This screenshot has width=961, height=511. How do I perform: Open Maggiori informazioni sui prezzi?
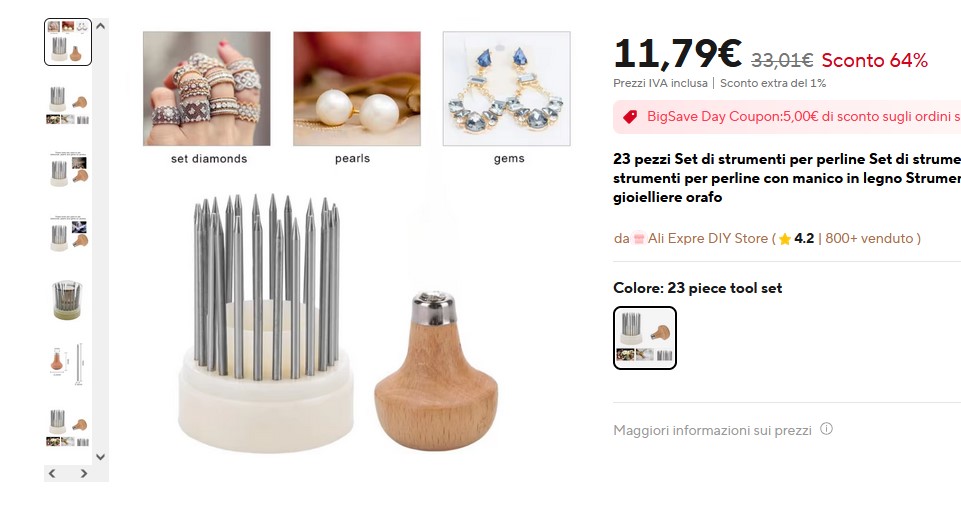click(x=712, y=430)
